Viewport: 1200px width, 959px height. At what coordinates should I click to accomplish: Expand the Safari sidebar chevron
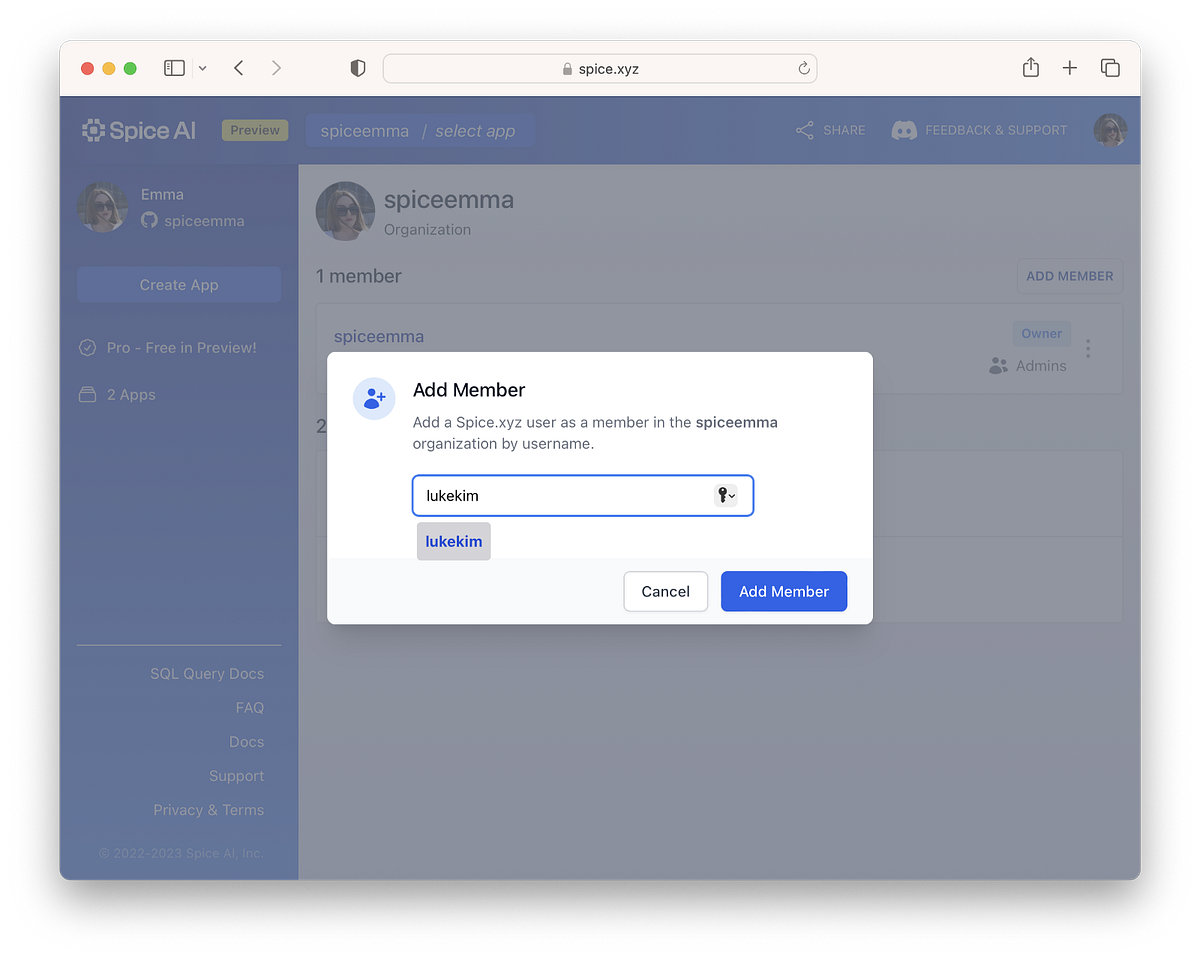[x=202, y=67]
